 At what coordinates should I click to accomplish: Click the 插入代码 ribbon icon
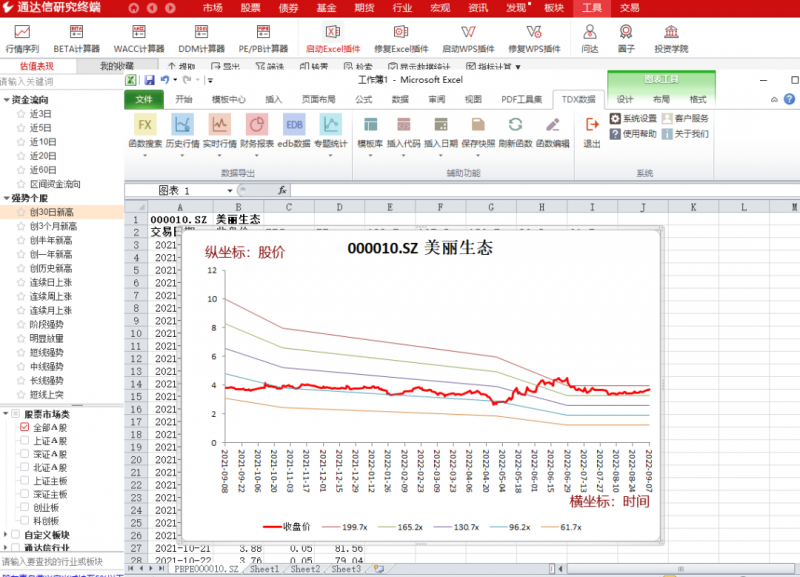[404, 124]
